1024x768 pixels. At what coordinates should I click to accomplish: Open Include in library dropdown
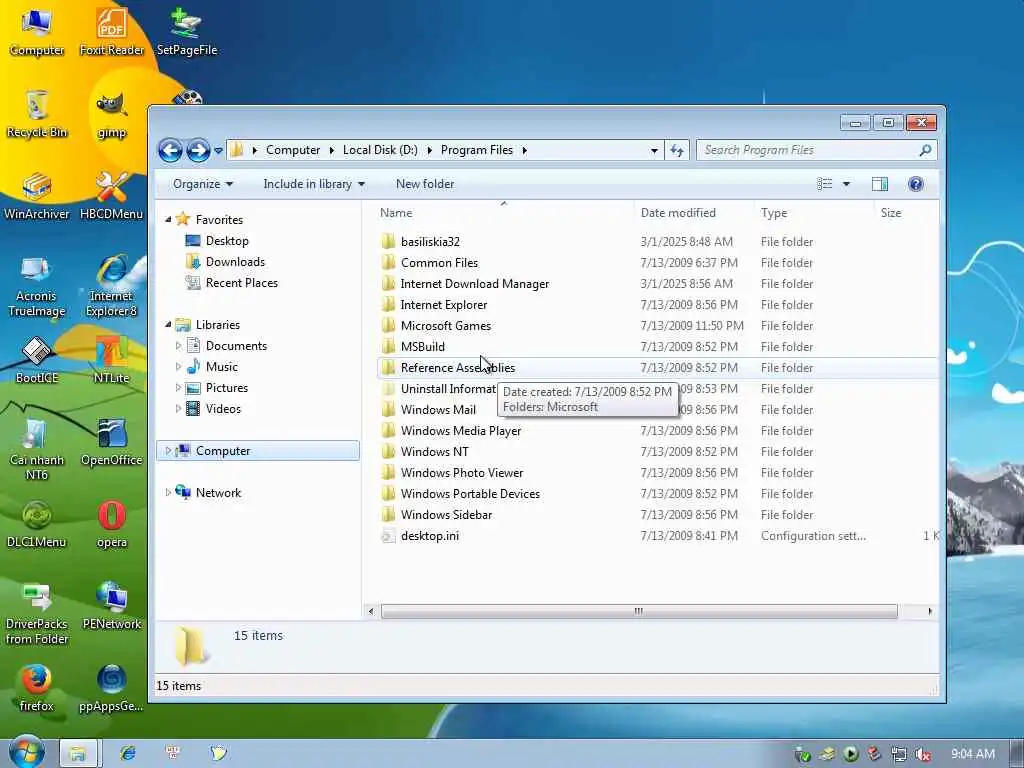tap(314, 184)
